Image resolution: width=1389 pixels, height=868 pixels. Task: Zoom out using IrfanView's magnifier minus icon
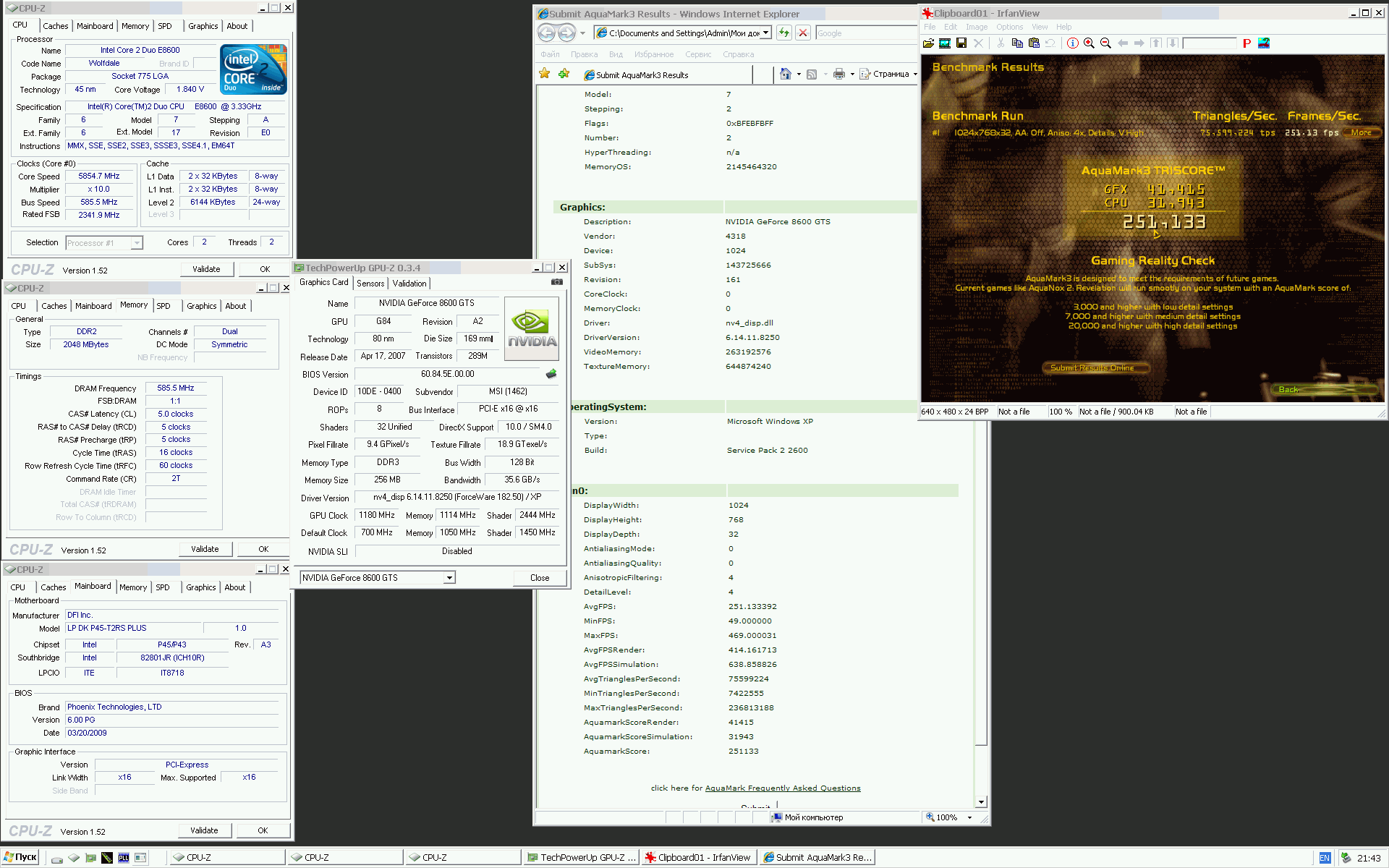point(1105,43)
